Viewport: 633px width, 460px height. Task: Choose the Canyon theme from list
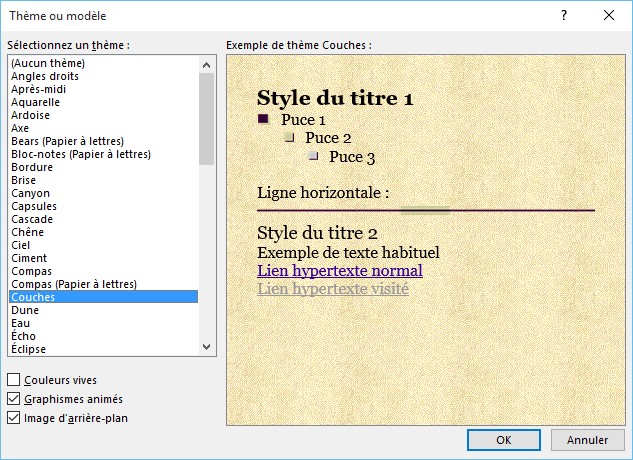[30, 193]
